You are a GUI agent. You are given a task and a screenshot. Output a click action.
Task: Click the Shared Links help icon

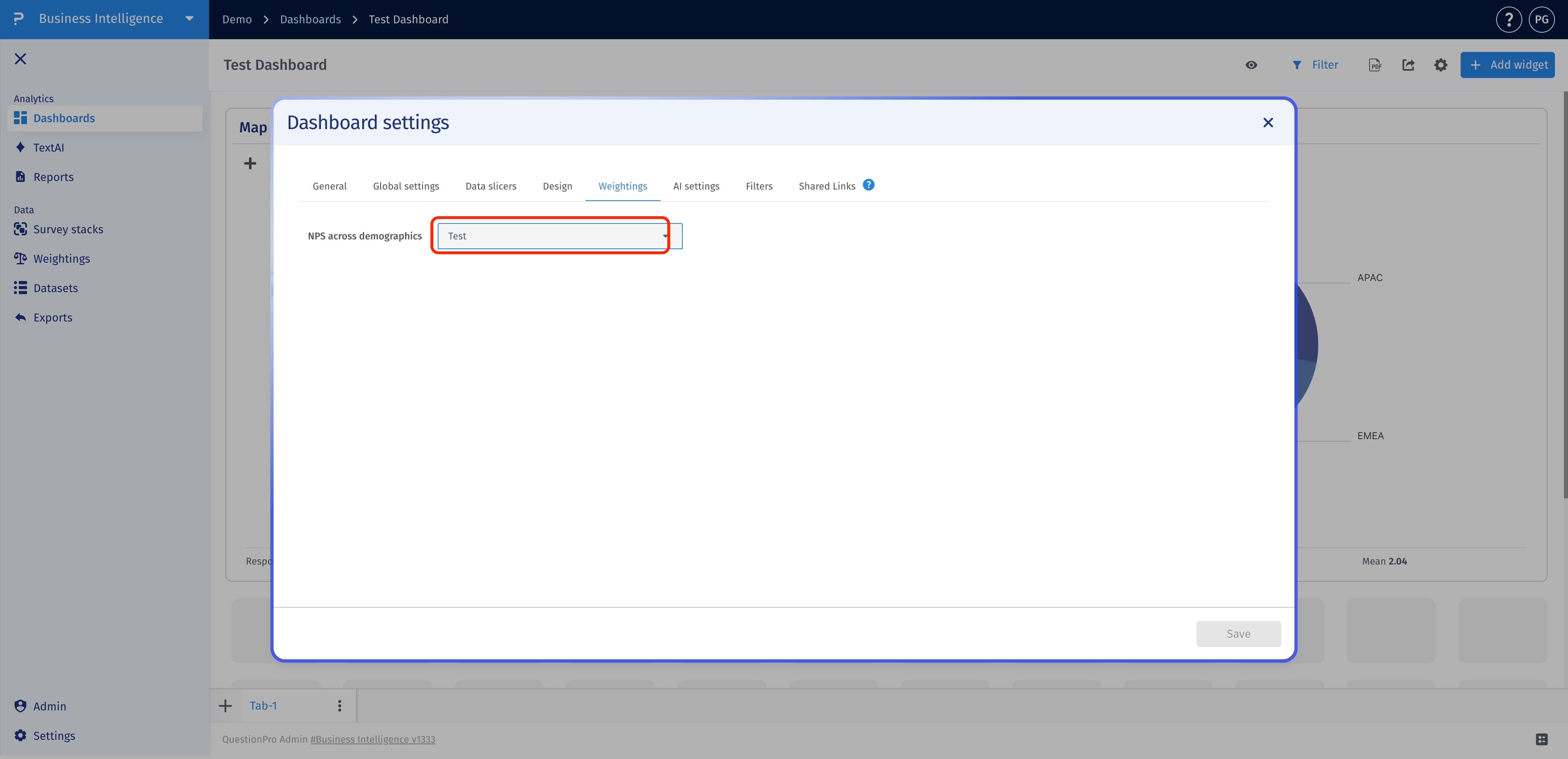click(868, 185)
